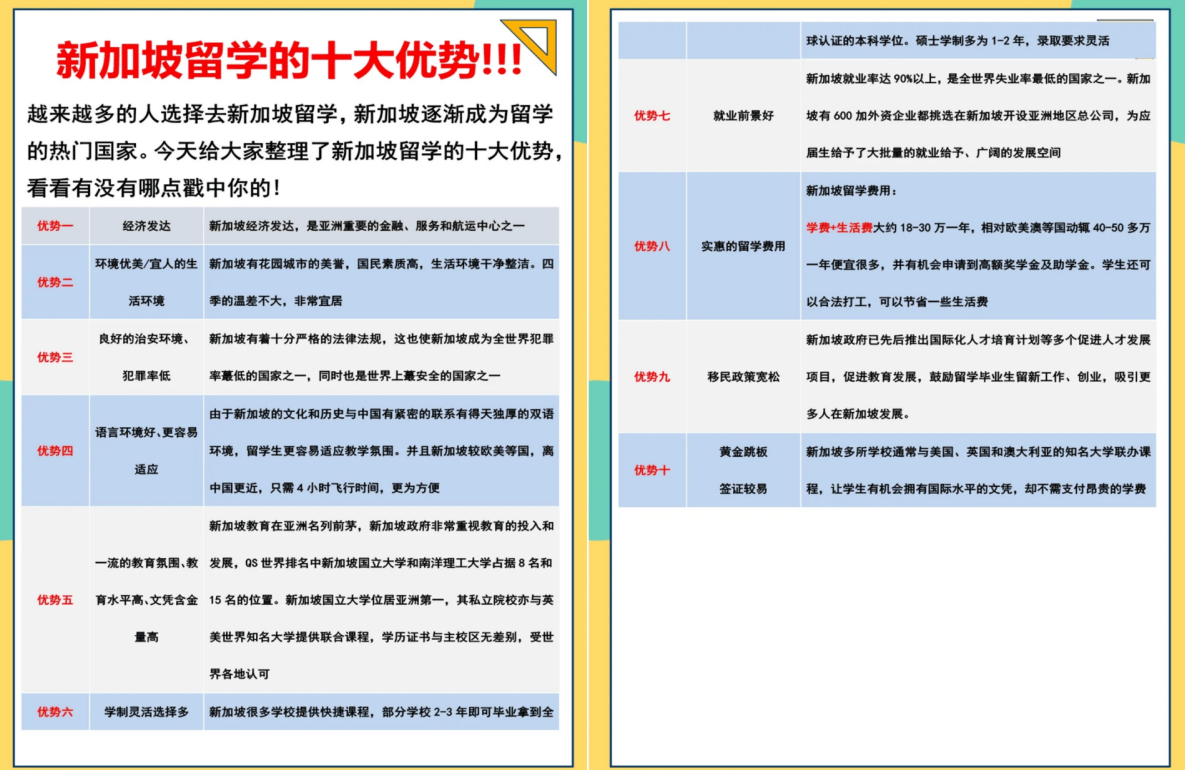Click the 就业前景好 cell
Screen dimensions: 1185x770
(742, 116)
